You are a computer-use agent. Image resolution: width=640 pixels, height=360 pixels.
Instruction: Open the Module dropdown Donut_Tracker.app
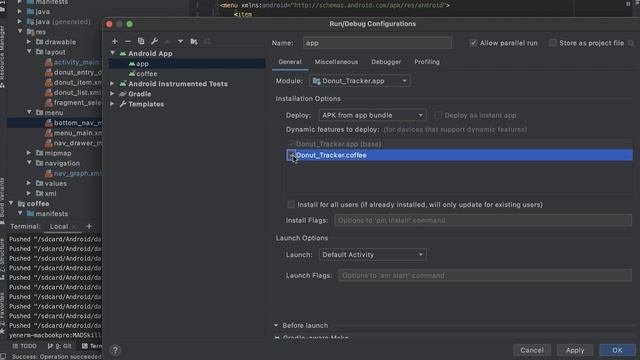[360, 81]
